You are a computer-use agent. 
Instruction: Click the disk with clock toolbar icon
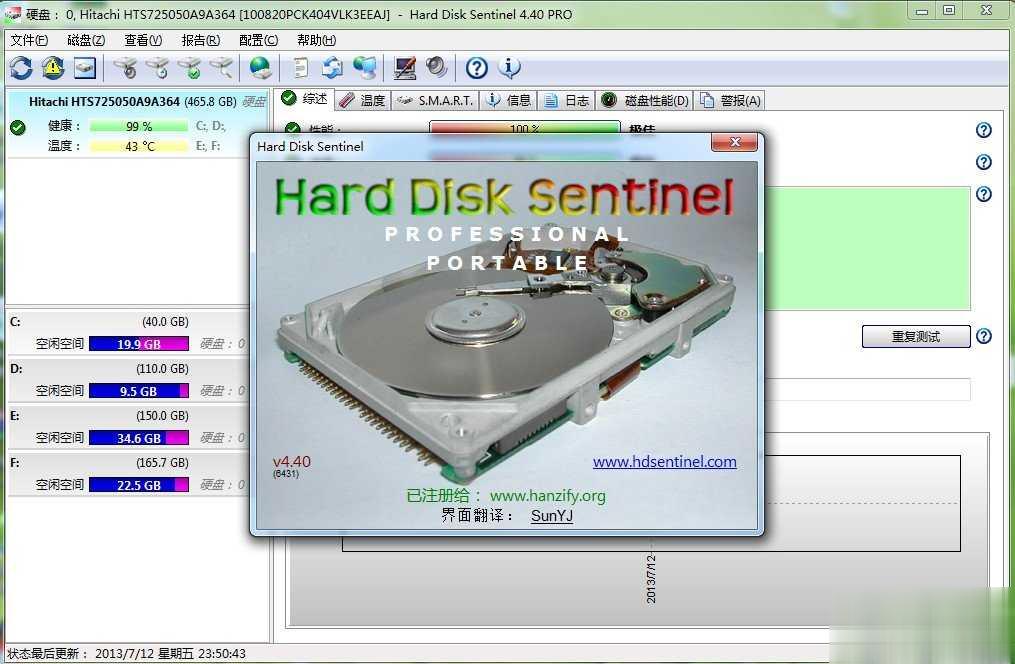[x=158, y=68]
